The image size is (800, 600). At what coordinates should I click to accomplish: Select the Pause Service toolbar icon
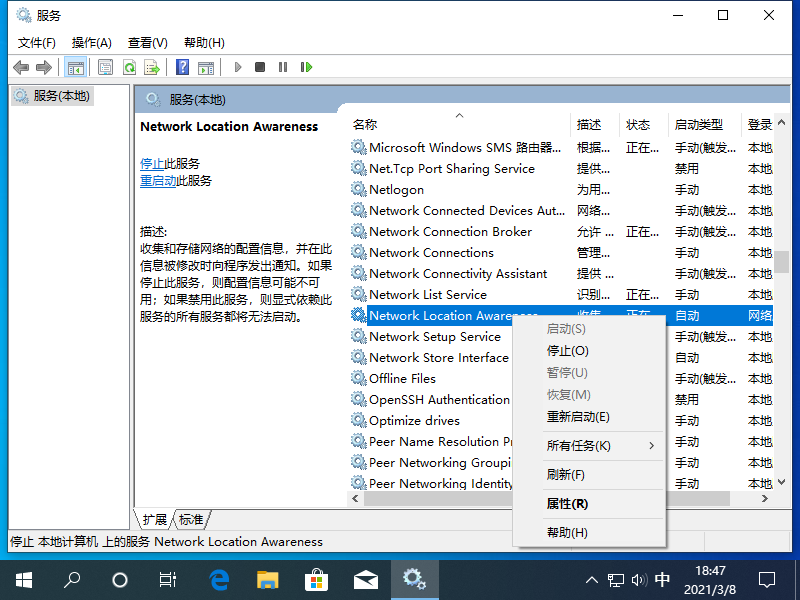(283, 67)
